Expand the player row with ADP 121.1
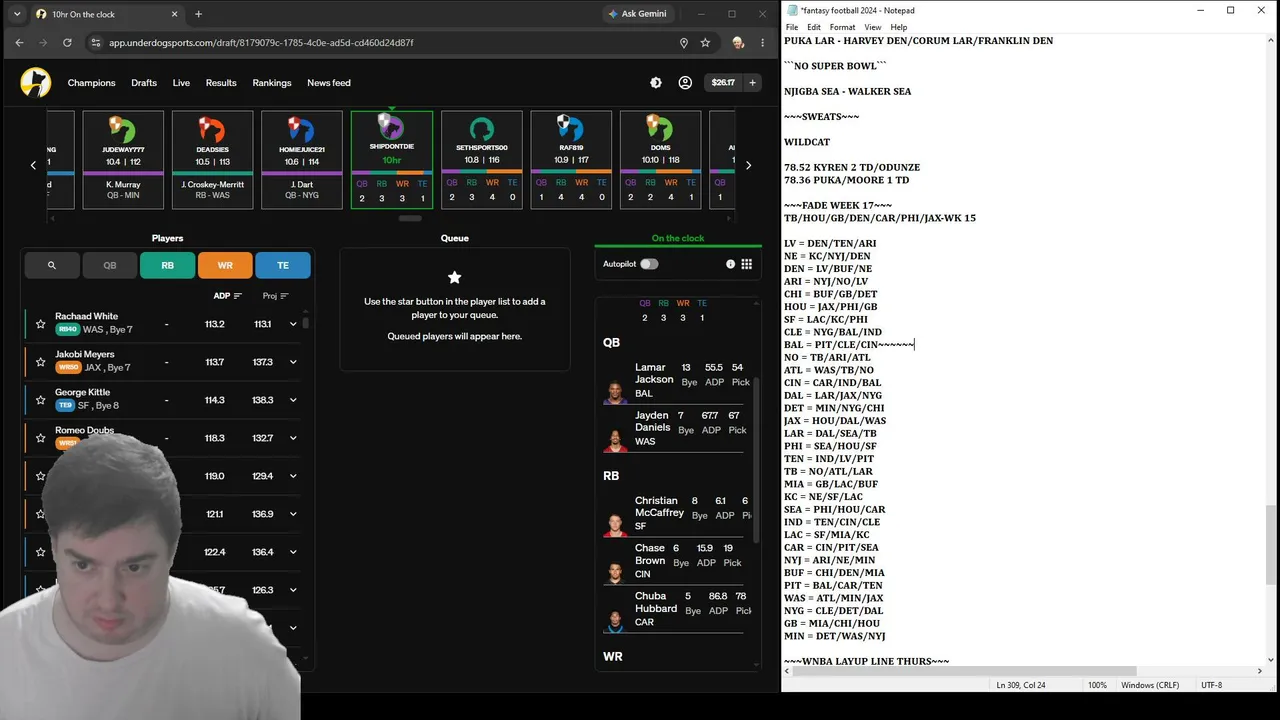Viewport: 1280px width, 720px height. (x=293, y=514)
